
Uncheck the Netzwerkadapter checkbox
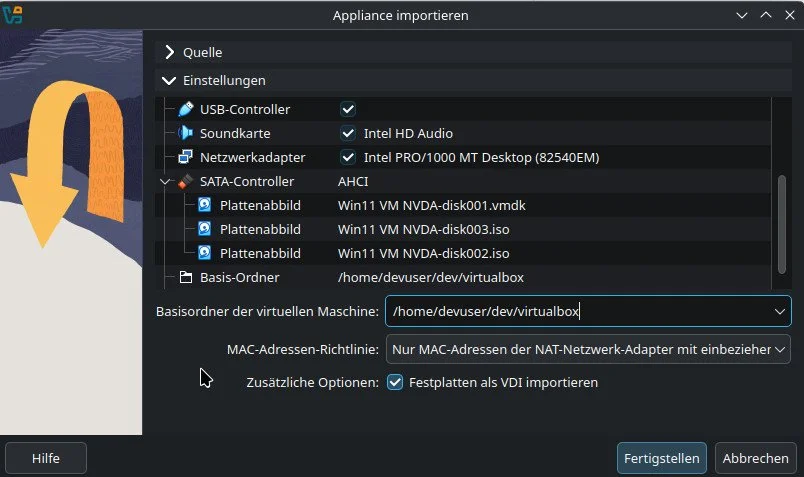pyautogui.click(x=348, y=157)
